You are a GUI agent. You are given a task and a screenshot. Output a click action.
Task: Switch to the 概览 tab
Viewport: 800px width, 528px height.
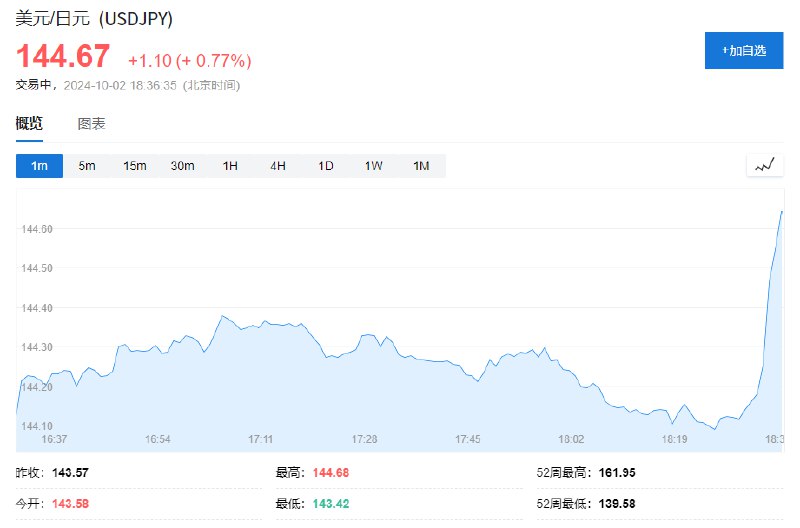click(29, 123)
